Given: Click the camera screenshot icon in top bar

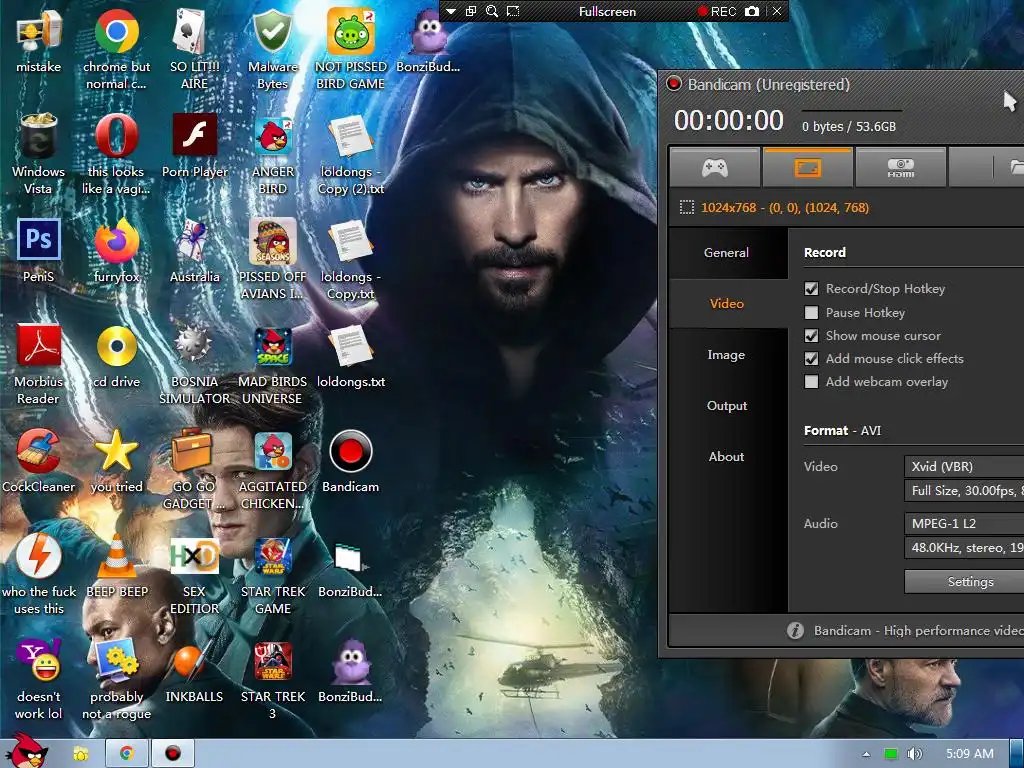Looking at the screenshot, I should (752, 11).
